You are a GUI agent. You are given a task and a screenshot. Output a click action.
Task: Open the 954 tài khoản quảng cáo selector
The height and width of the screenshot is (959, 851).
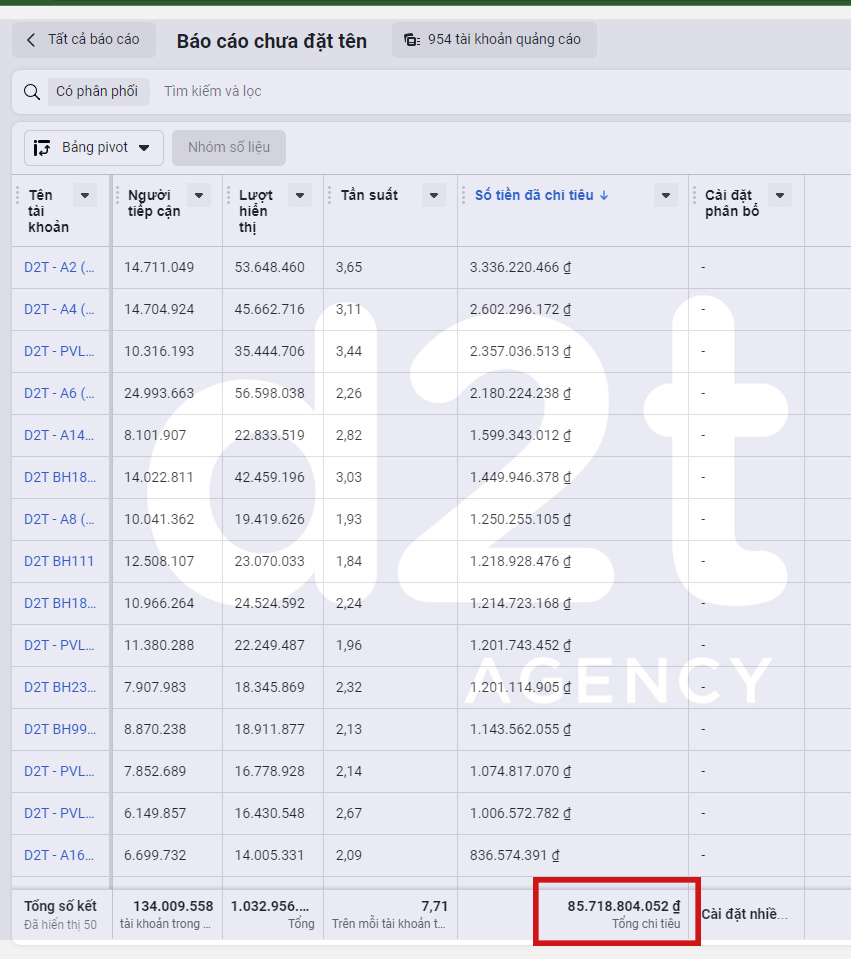coord(494,40)
